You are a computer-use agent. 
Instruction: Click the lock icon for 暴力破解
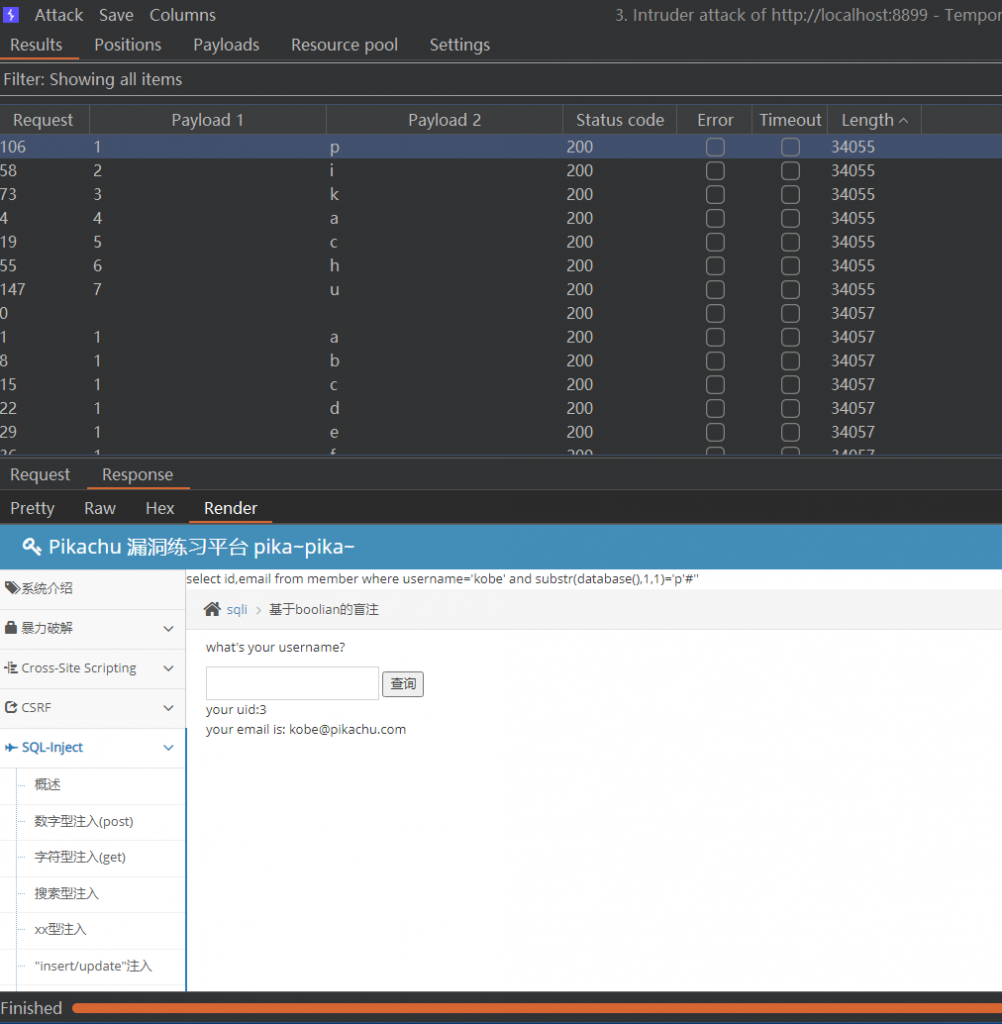click(x=12, y=628)
